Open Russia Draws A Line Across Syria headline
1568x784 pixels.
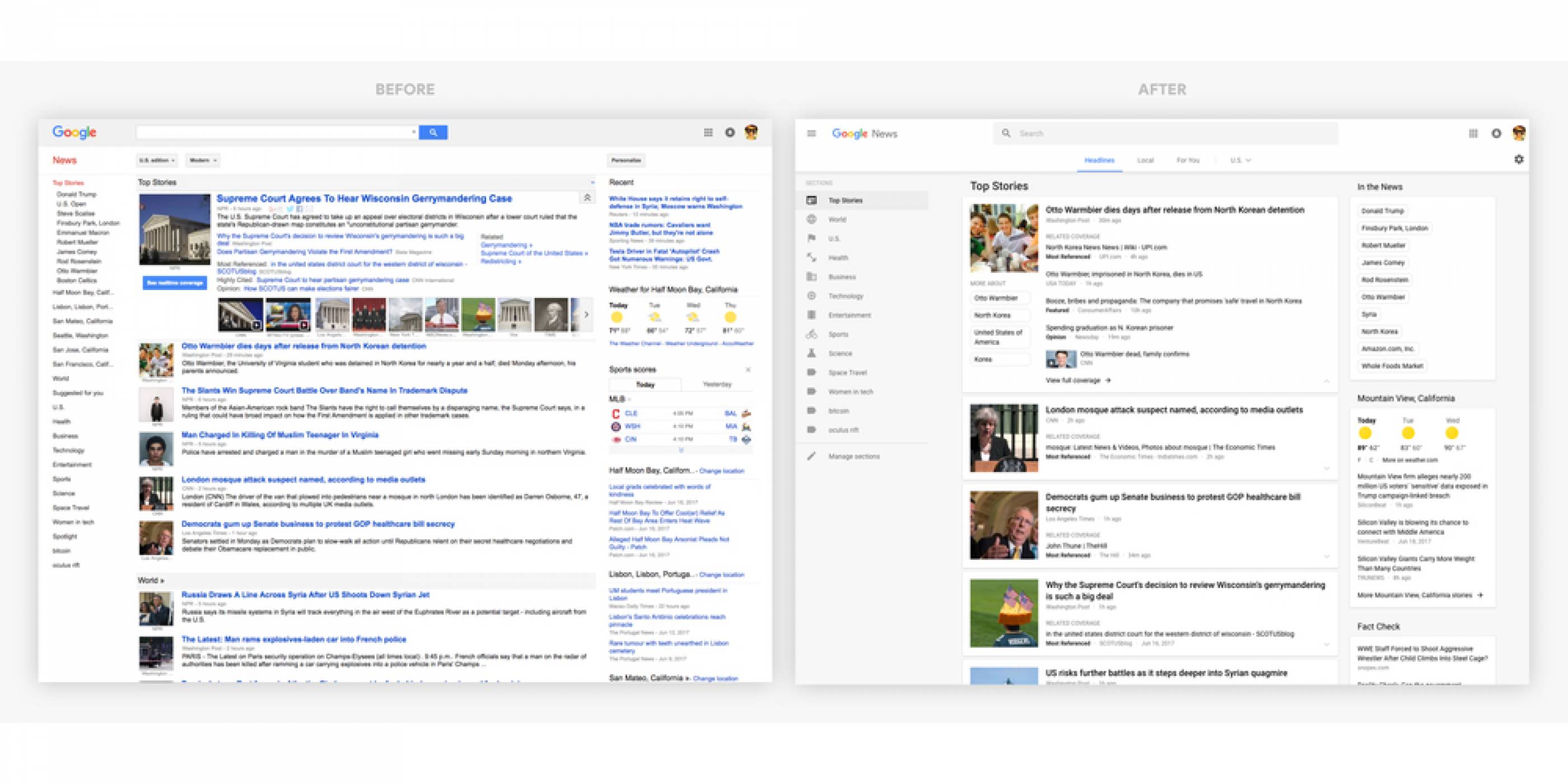coord(306,595)
